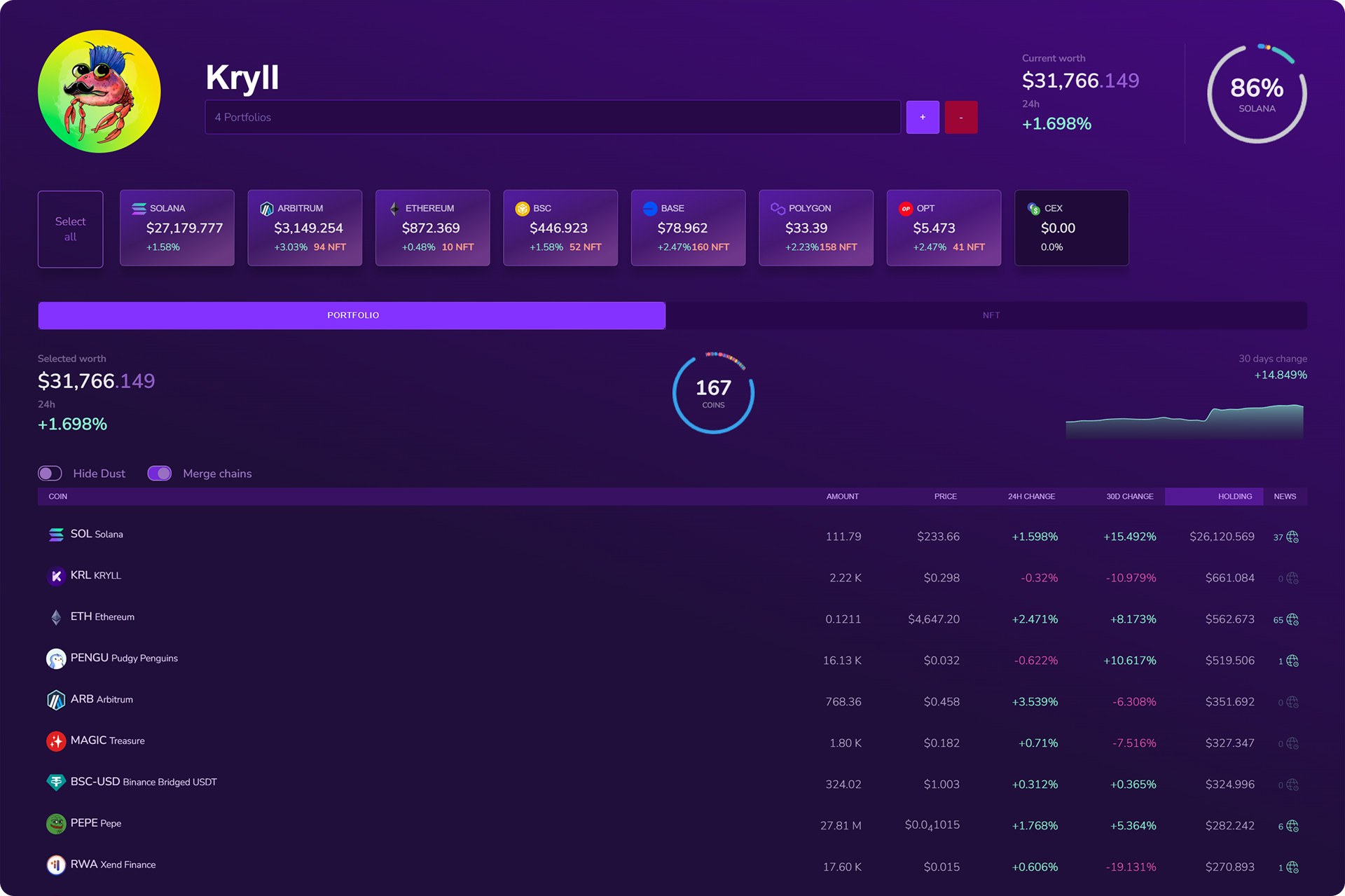Click the SOL news globe icon
The height and width of the screenshot is (896, 1345).
(x=1292, y=537)
